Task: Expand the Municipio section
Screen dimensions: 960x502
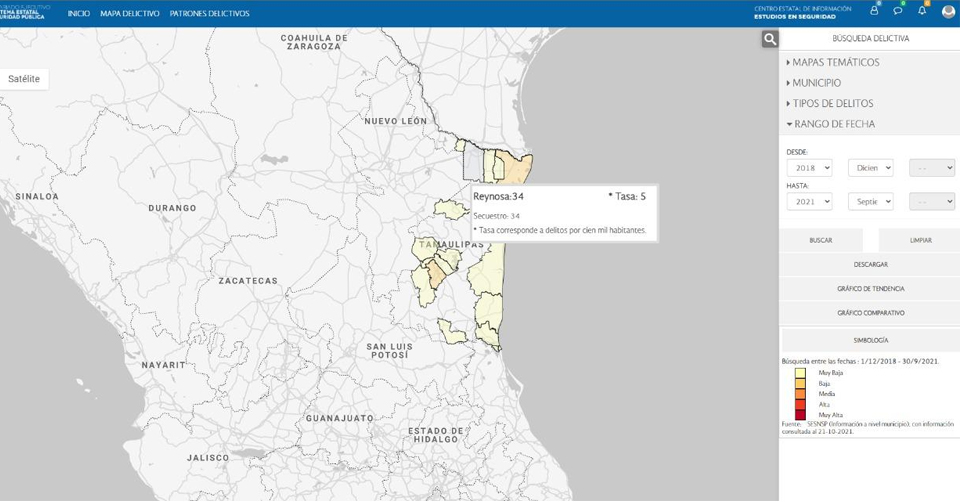Action: pyautogui.click(x=816, y=83)
